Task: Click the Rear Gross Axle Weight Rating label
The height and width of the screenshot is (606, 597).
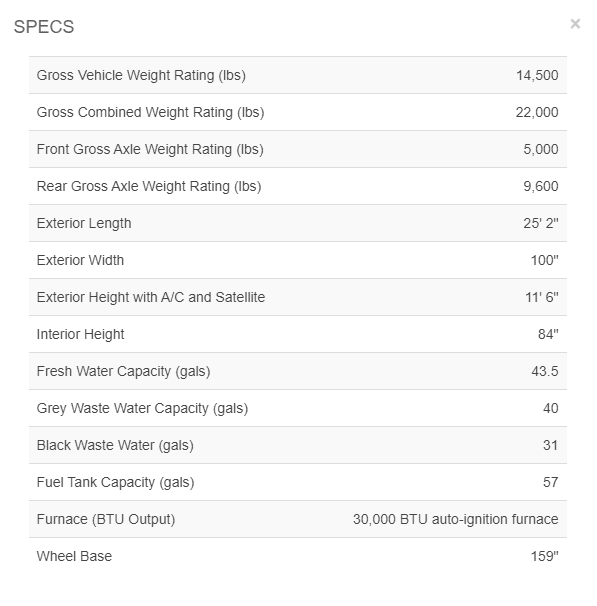Action: coord(149,186)
